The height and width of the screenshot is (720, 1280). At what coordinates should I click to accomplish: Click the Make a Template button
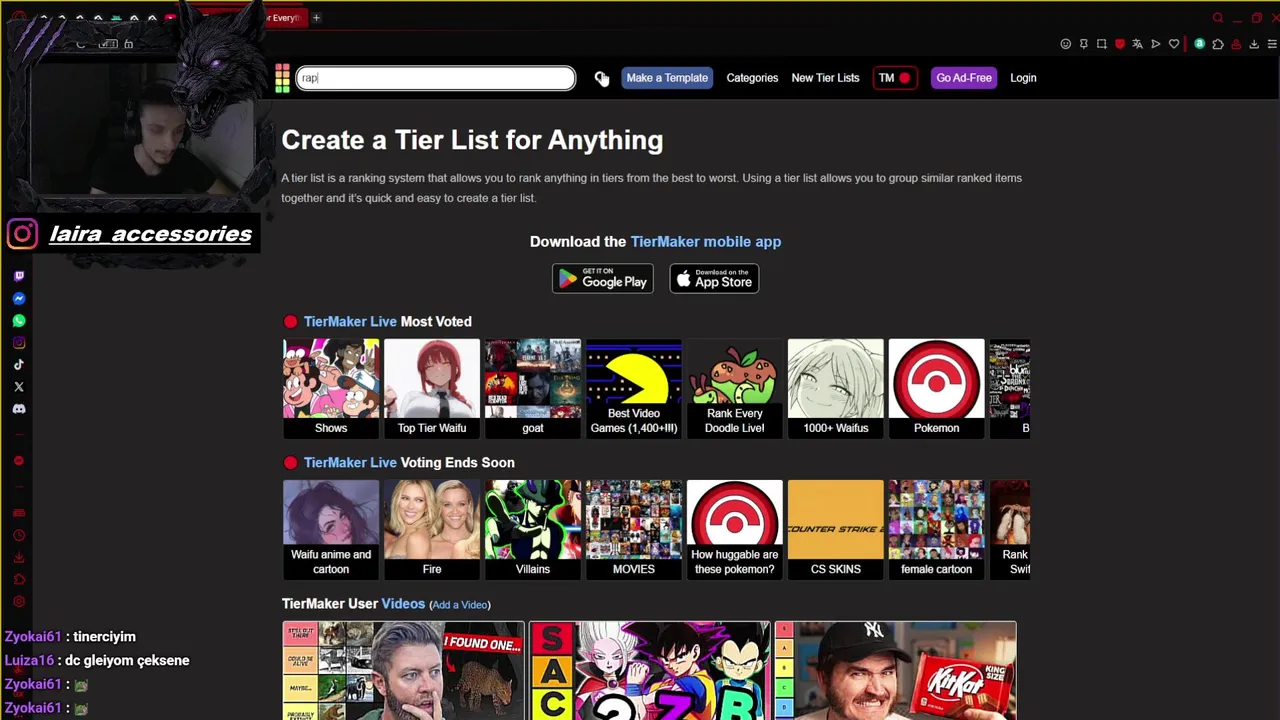click(667, 78)
